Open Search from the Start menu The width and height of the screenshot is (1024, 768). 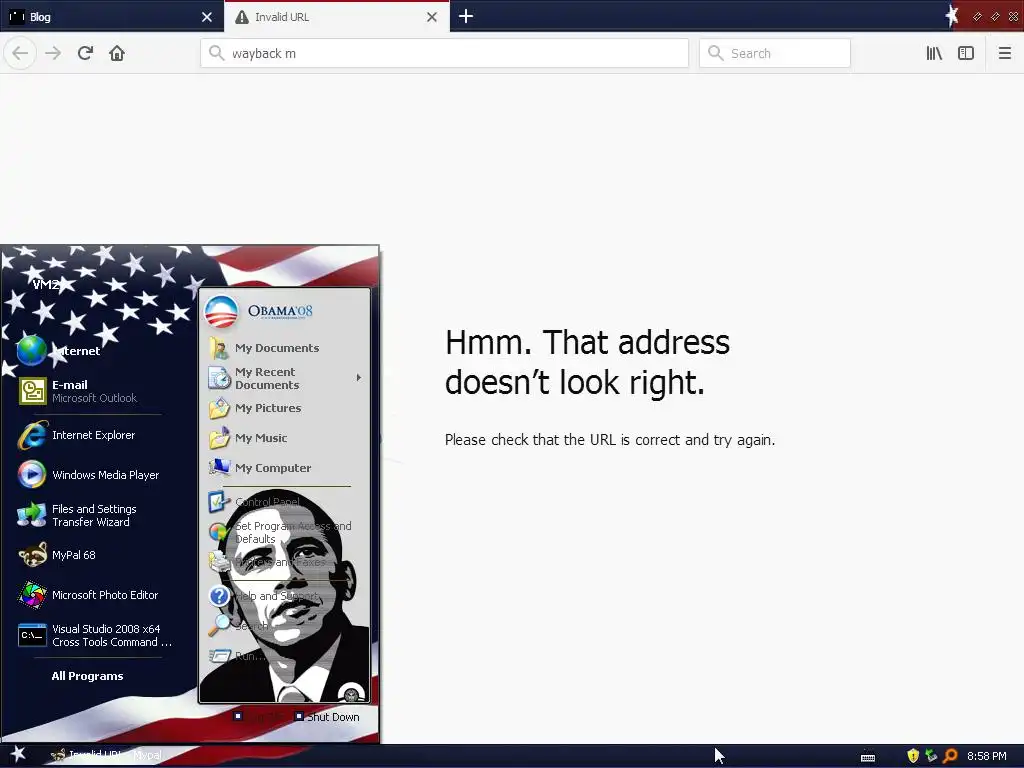[x=238, y=626]
